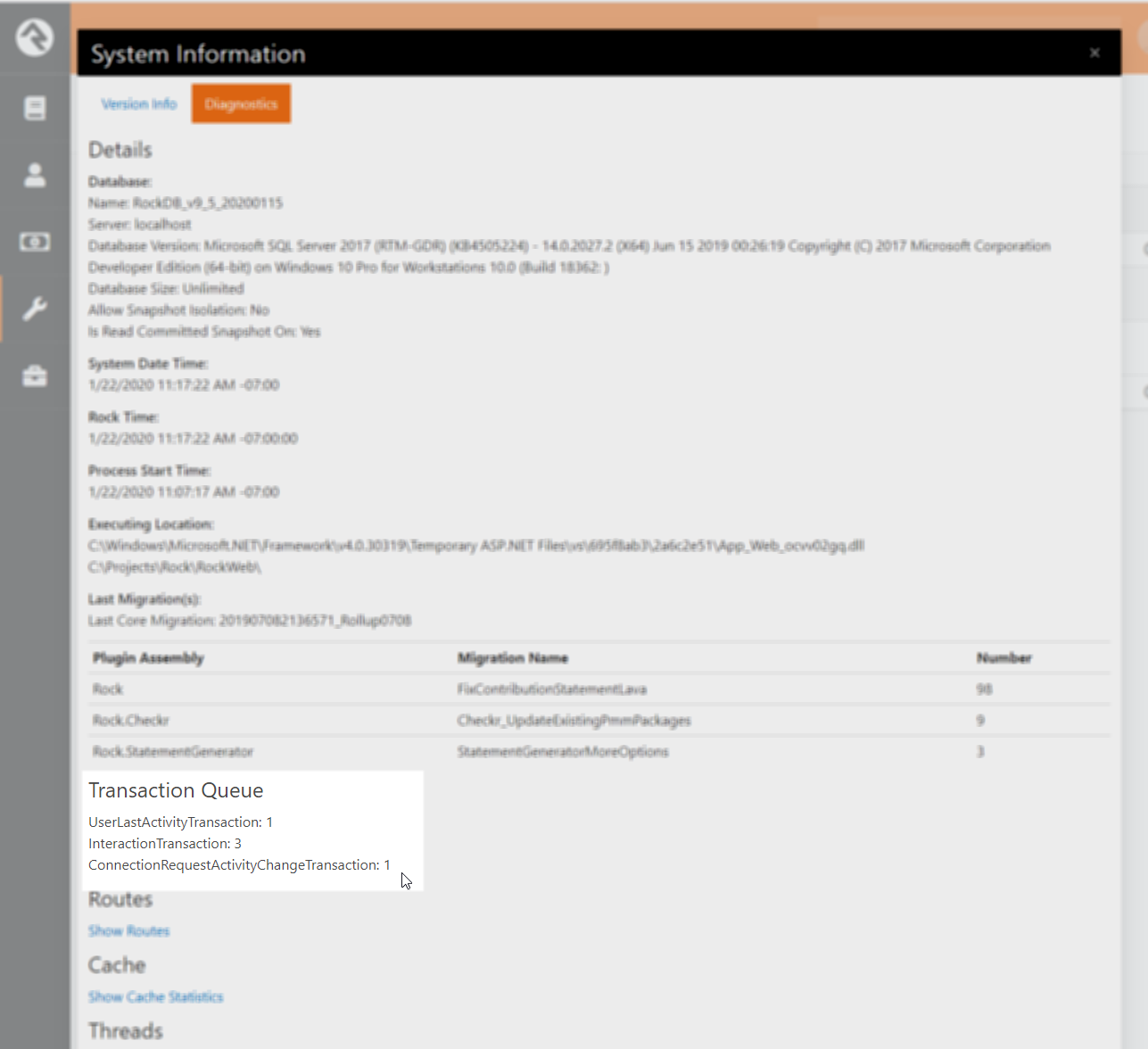The image size is (1148, 1049).
Task: Select the Diagnostics tab
Action: coord(241,103)
